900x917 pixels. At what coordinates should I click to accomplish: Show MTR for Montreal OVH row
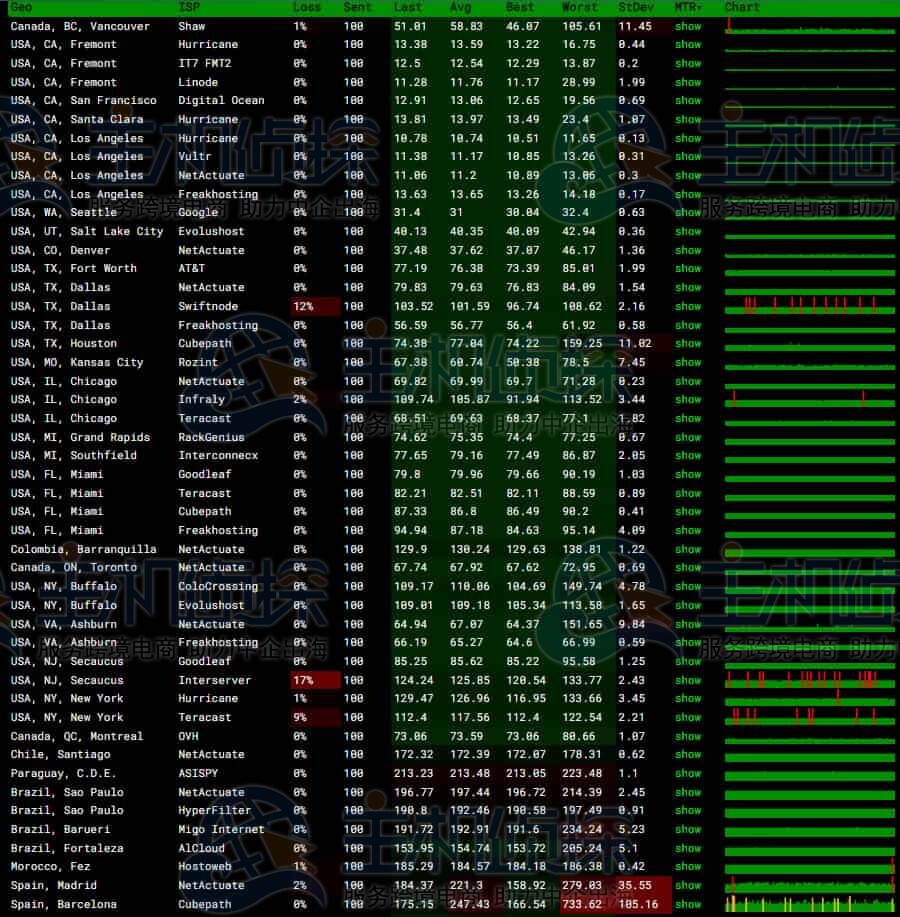pos(688,737)
